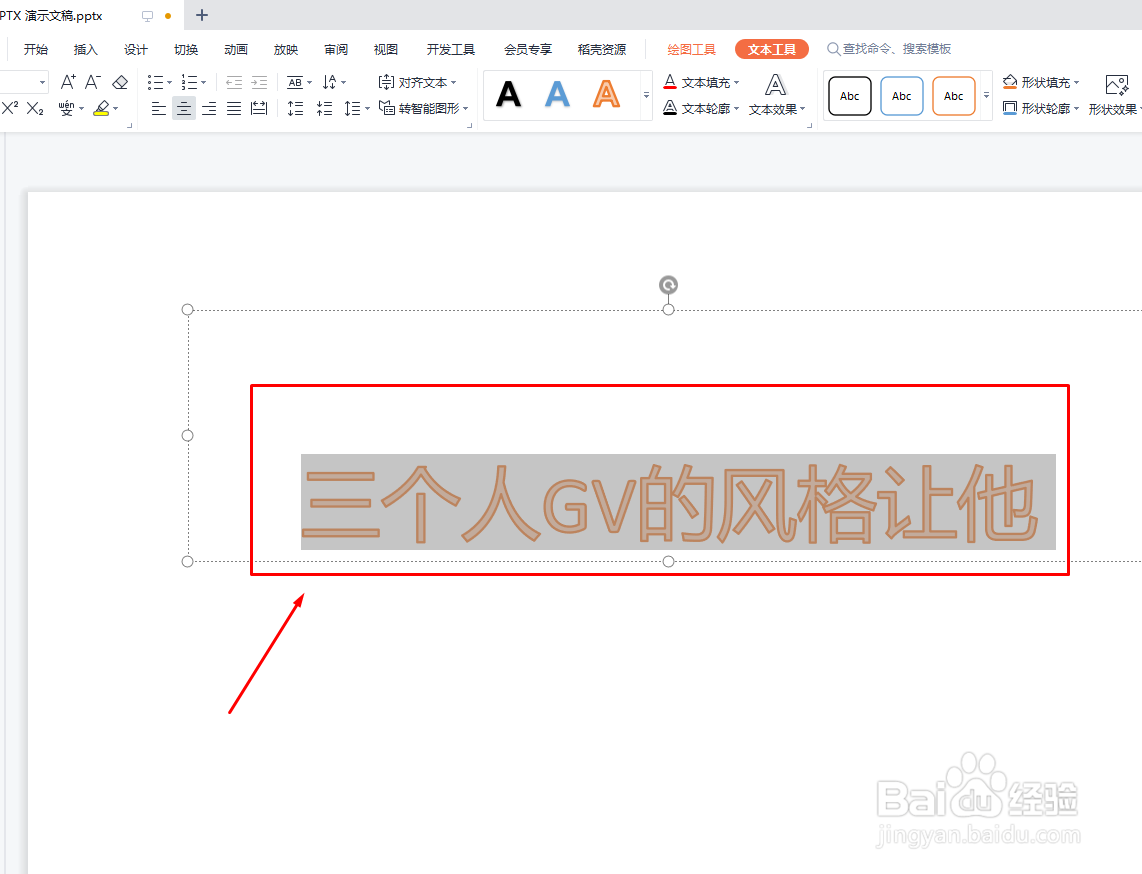Click the decrease font size icon
The width and height of the screenshot is (1142, 874).
(92, 82)
